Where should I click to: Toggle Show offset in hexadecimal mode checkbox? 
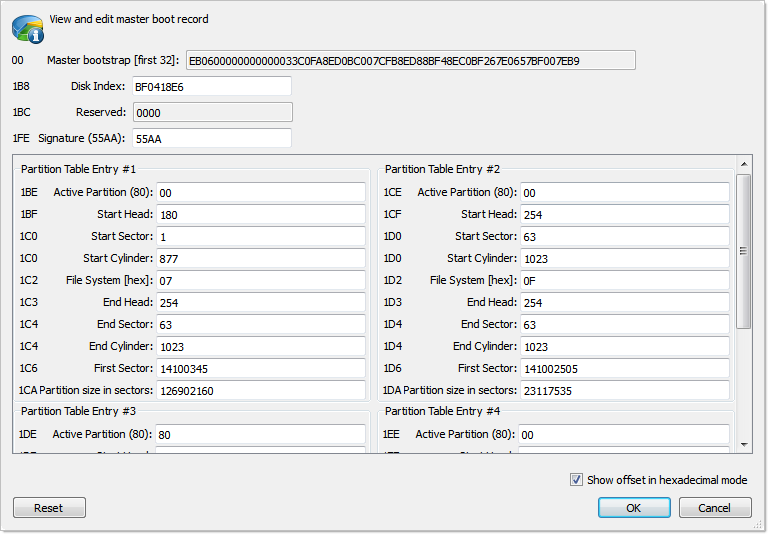tap(576, 480)
